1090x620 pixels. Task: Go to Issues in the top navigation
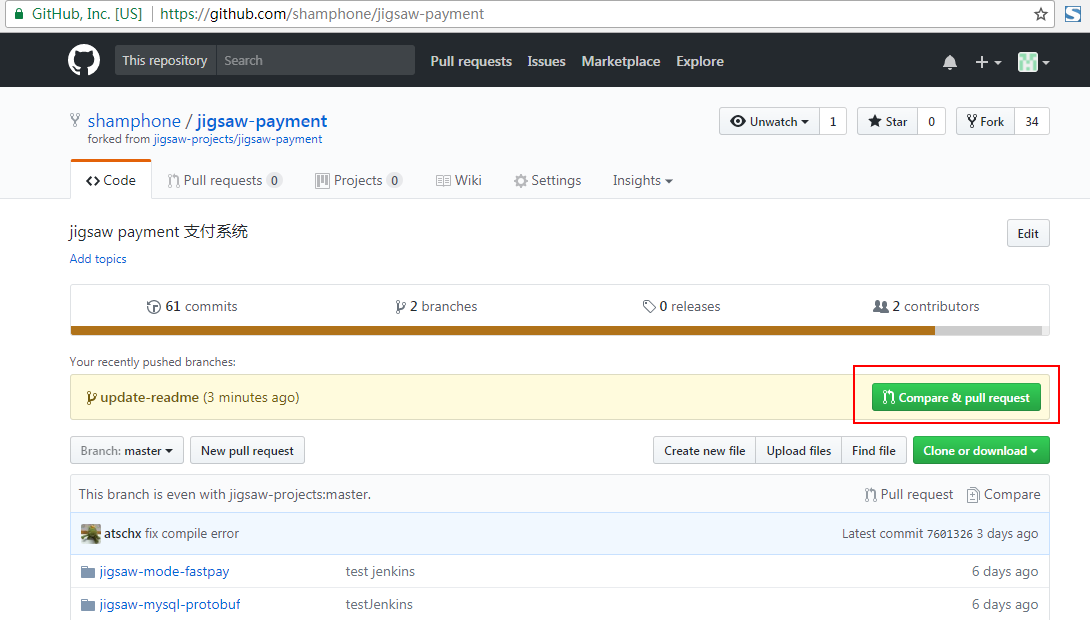tap(546, 61)
